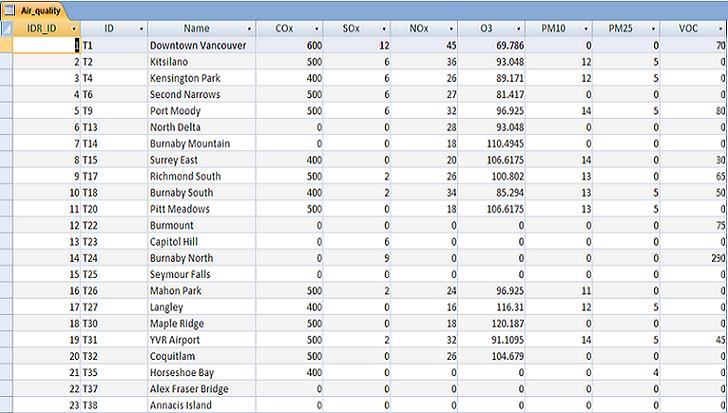Click the Downtown Vancouver name cell
728x413 pixels.
(x=200, y=46)
